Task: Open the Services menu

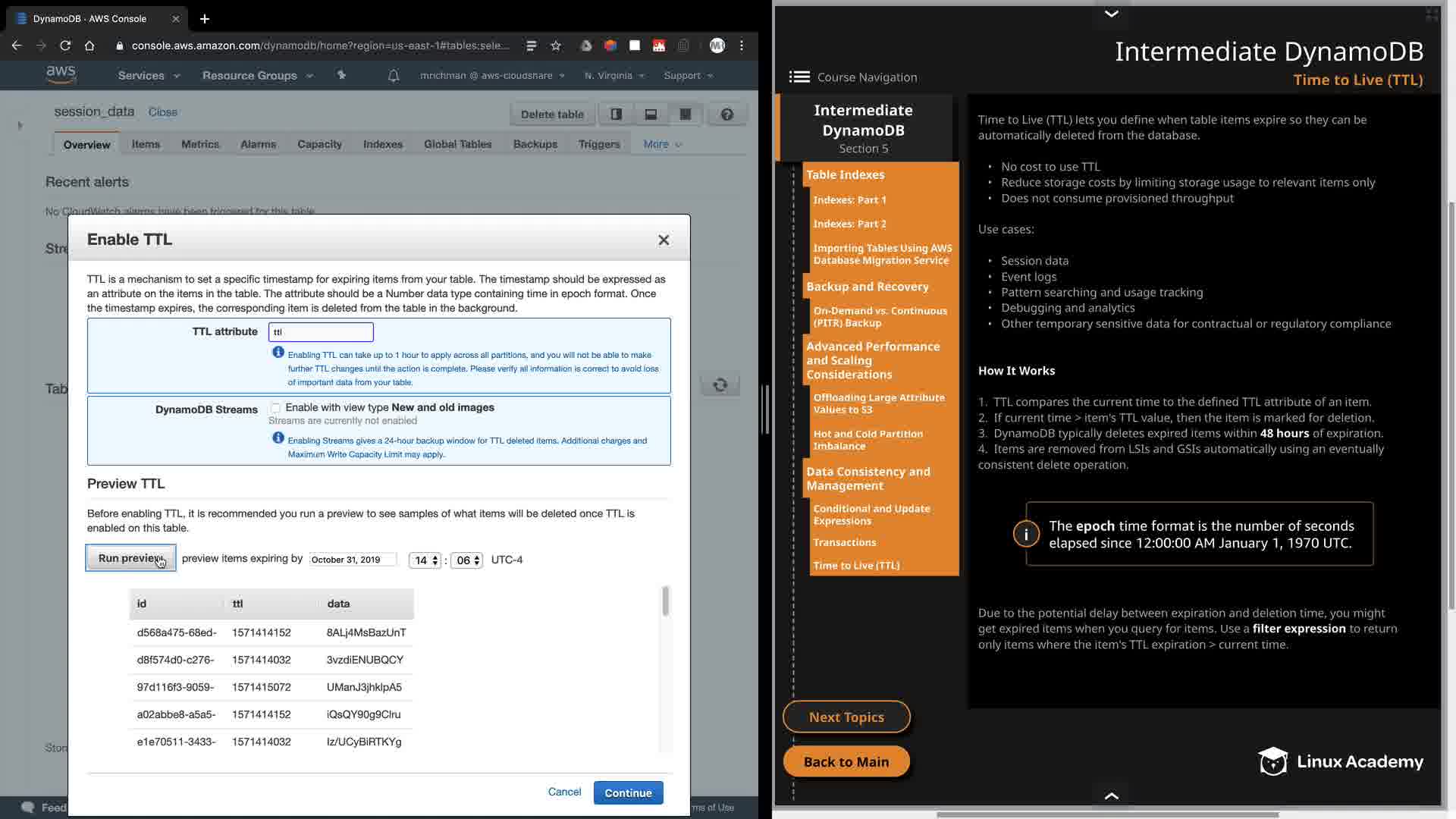Action: tap(149, 76)
